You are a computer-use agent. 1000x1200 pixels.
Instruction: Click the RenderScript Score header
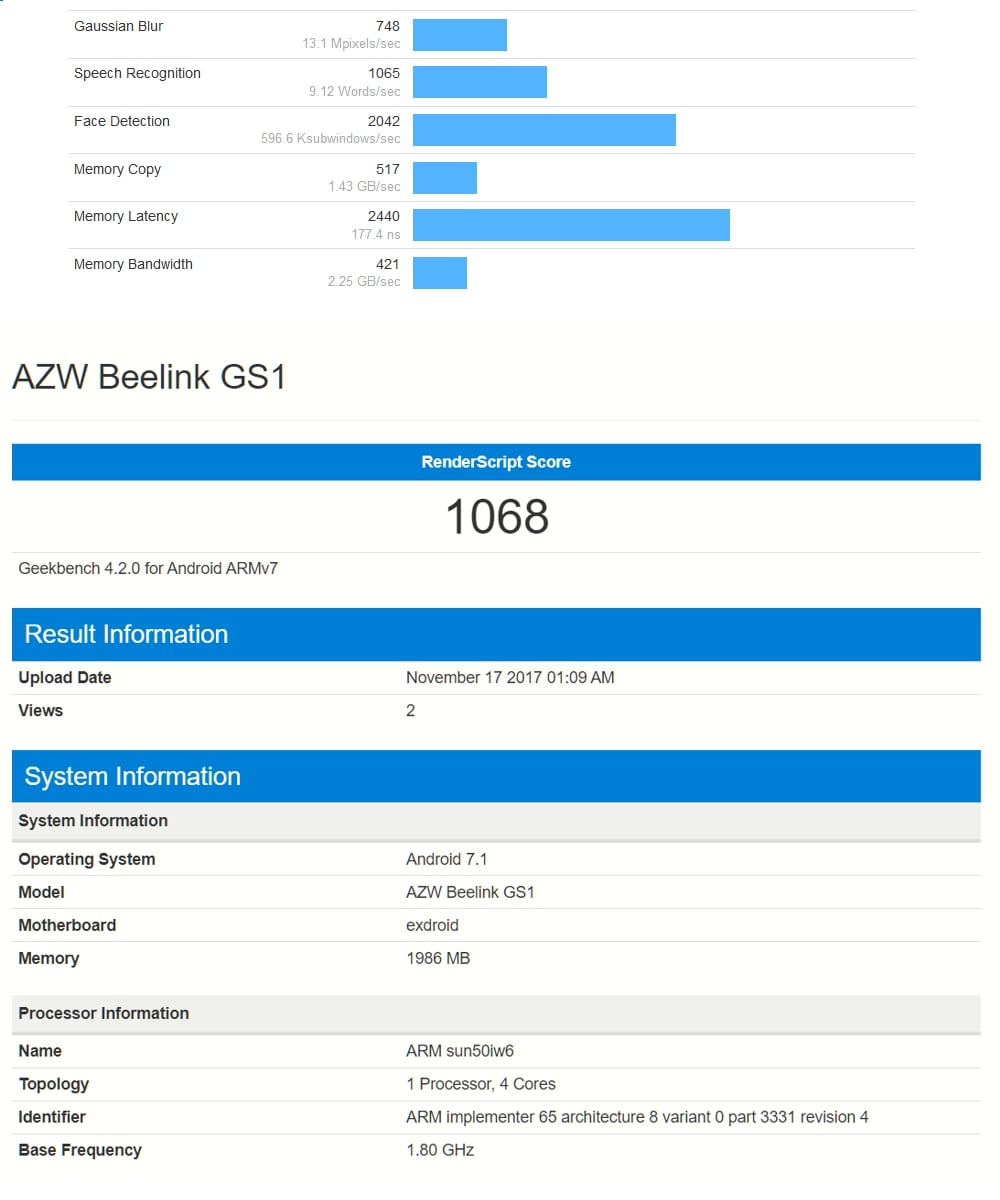pos(496,462)
